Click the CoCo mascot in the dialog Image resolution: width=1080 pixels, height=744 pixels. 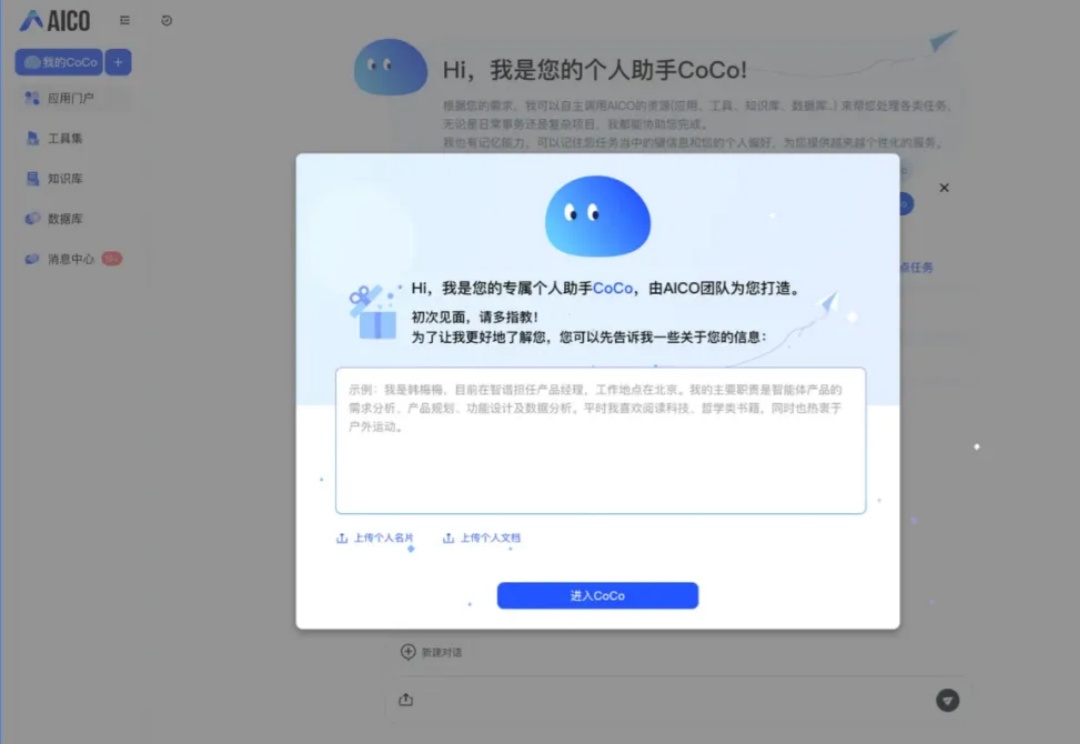click(x=597, y=216)
